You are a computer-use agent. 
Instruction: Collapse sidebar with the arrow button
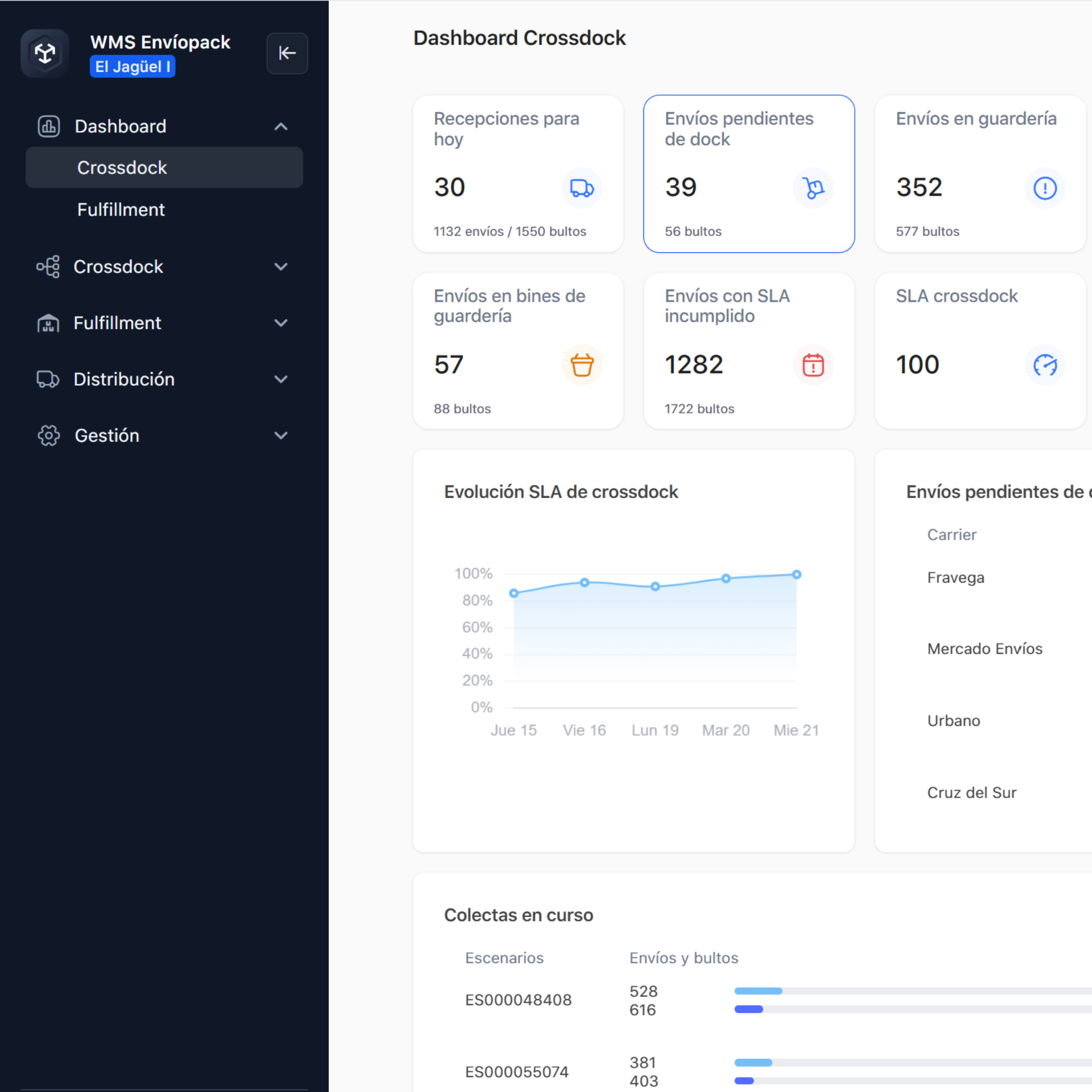[287, 53]
